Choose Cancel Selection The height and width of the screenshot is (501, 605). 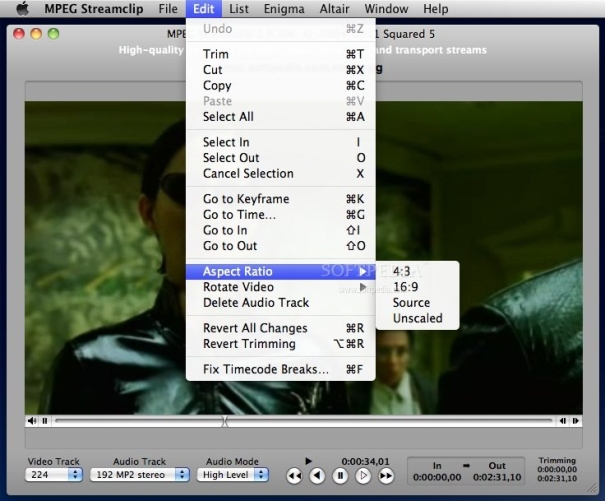tap(281, 173)
